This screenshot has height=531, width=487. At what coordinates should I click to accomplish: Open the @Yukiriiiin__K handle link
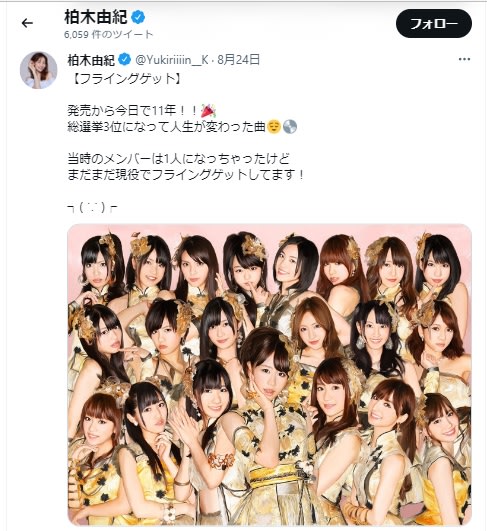click(x=172, y=60)
